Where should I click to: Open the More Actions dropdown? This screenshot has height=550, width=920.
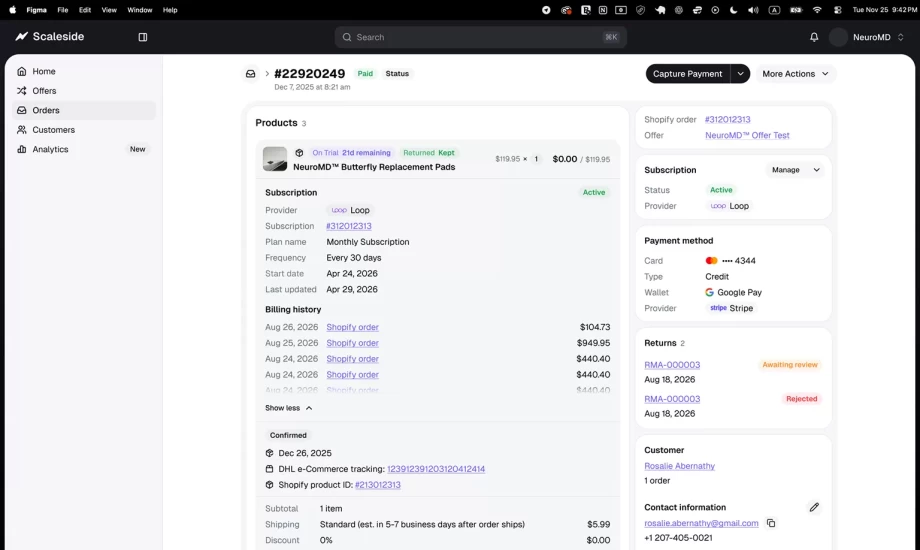795,74
